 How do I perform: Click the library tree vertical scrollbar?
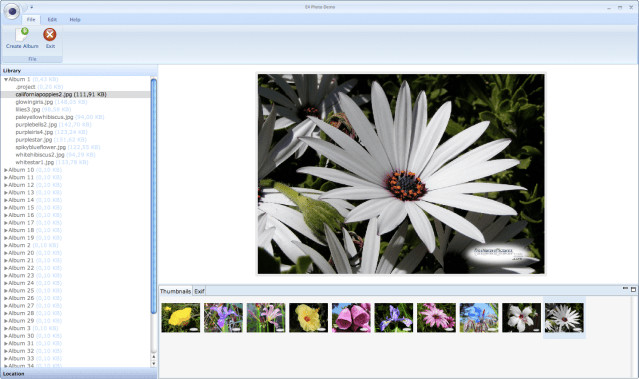pos(154,196)
